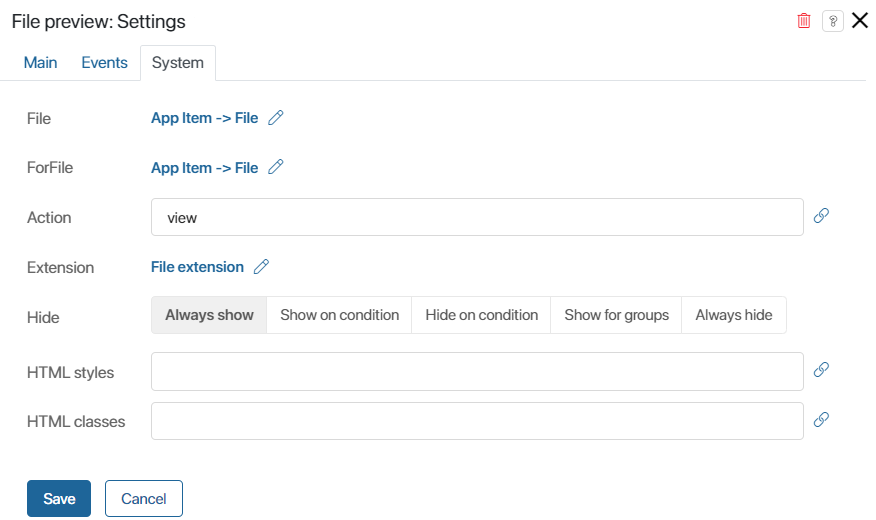
Task: Select the Show for groups option
Action: coord(616,315)
